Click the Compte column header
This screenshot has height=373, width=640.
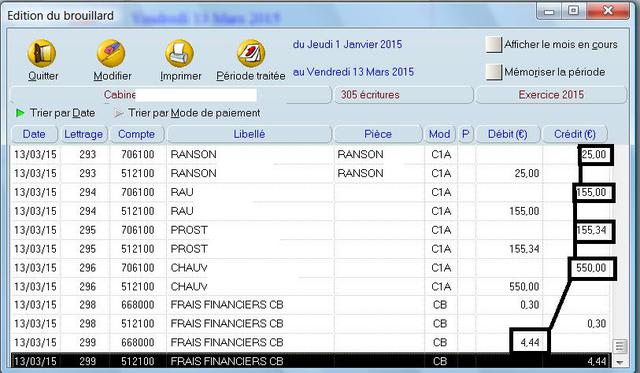[137, 134]
